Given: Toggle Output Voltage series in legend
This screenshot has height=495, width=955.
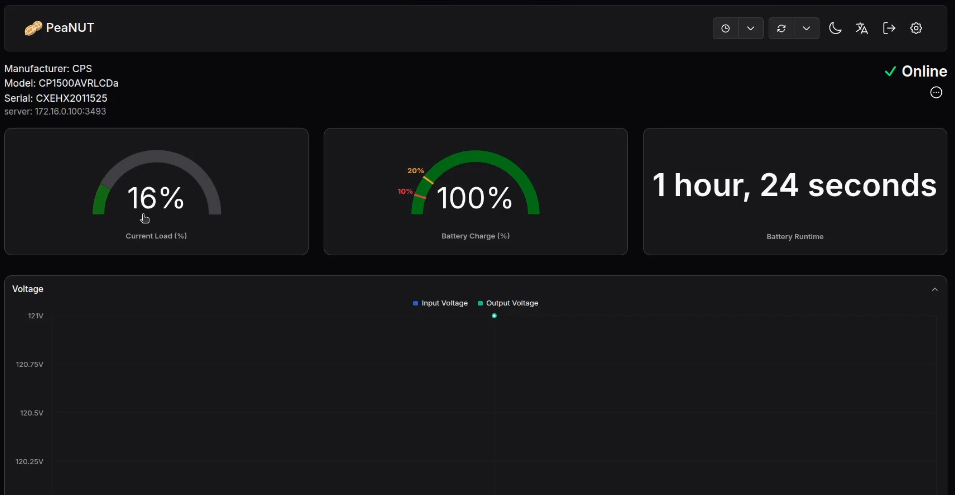Looking at the screenshot, I should click(x=509, y=303).
